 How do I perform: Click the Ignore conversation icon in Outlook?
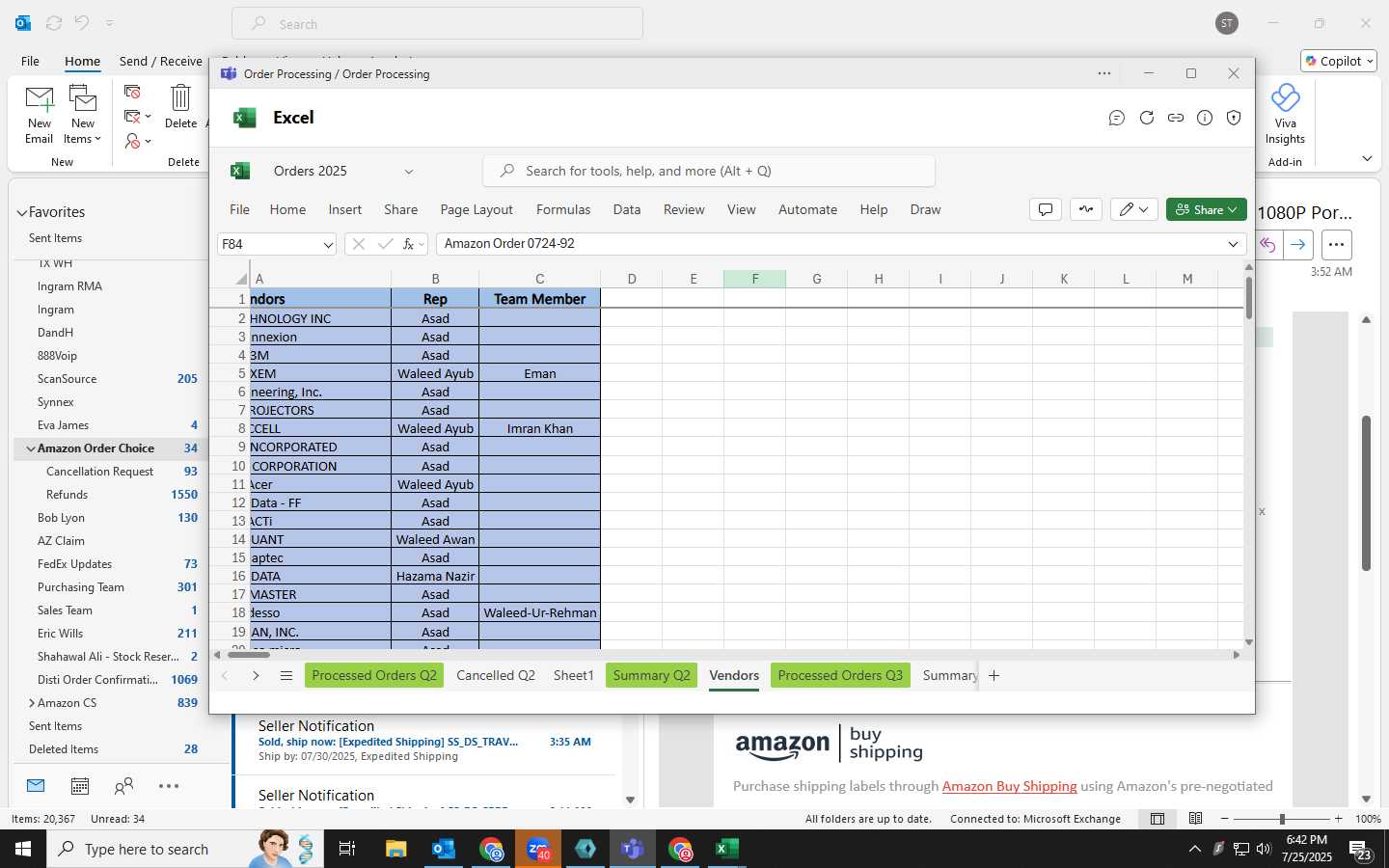[132, 92]
